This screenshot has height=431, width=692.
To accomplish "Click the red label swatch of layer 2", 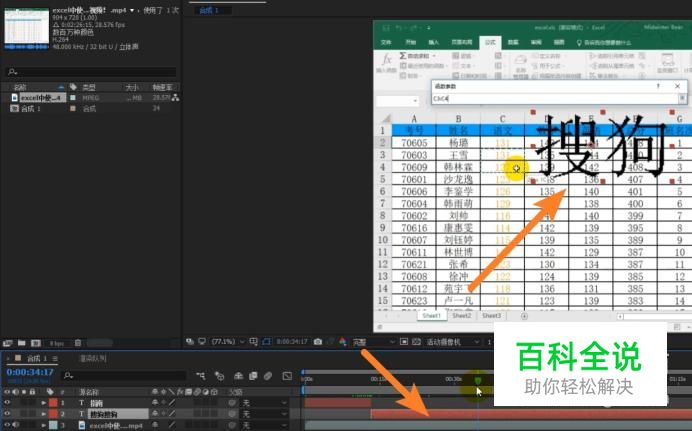I will click(x=53, y=414).
